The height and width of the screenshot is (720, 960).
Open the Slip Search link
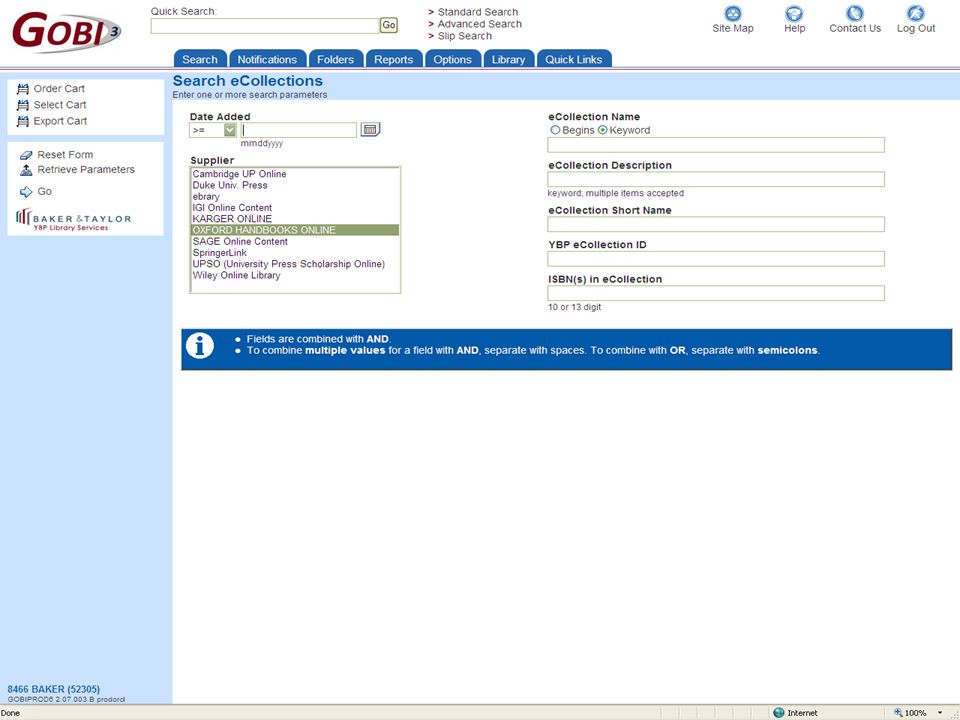[465, 36]
